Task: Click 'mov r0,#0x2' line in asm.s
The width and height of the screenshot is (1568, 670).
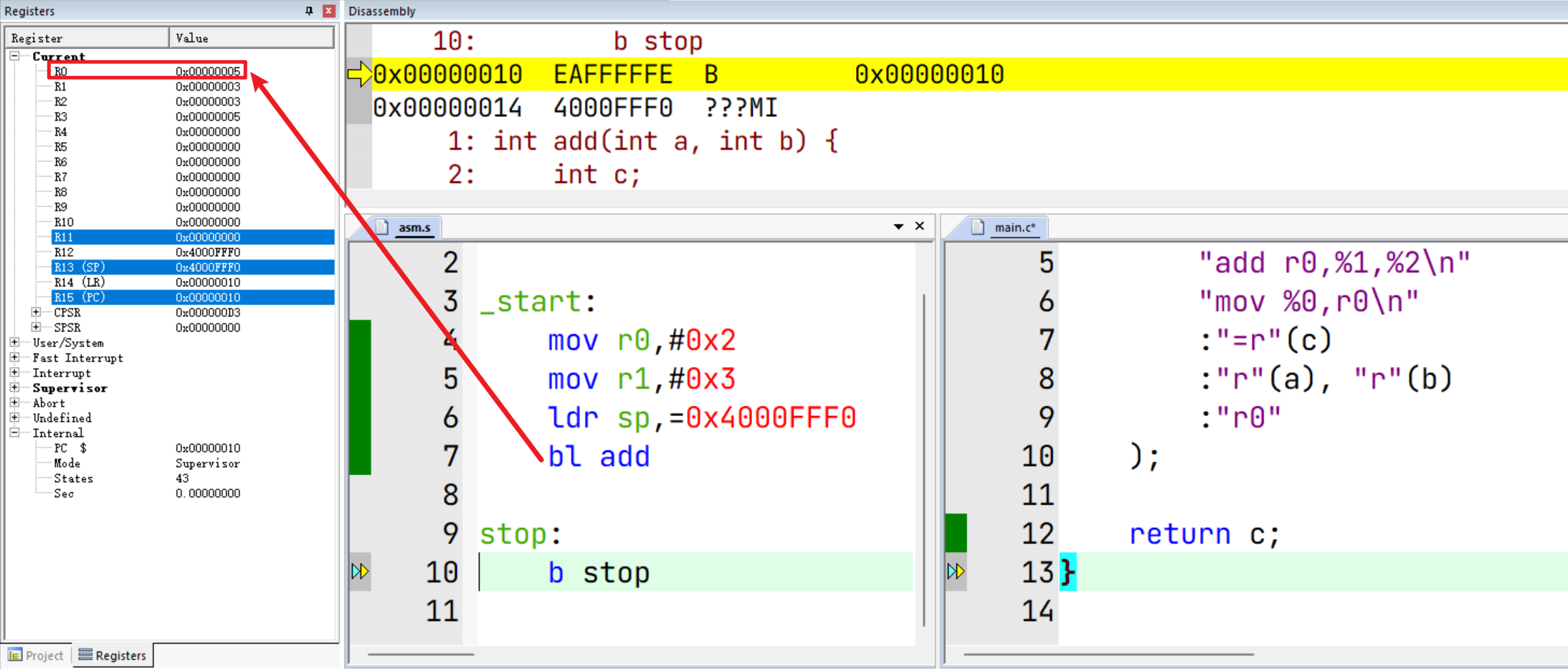Action: tap(642, 340)
